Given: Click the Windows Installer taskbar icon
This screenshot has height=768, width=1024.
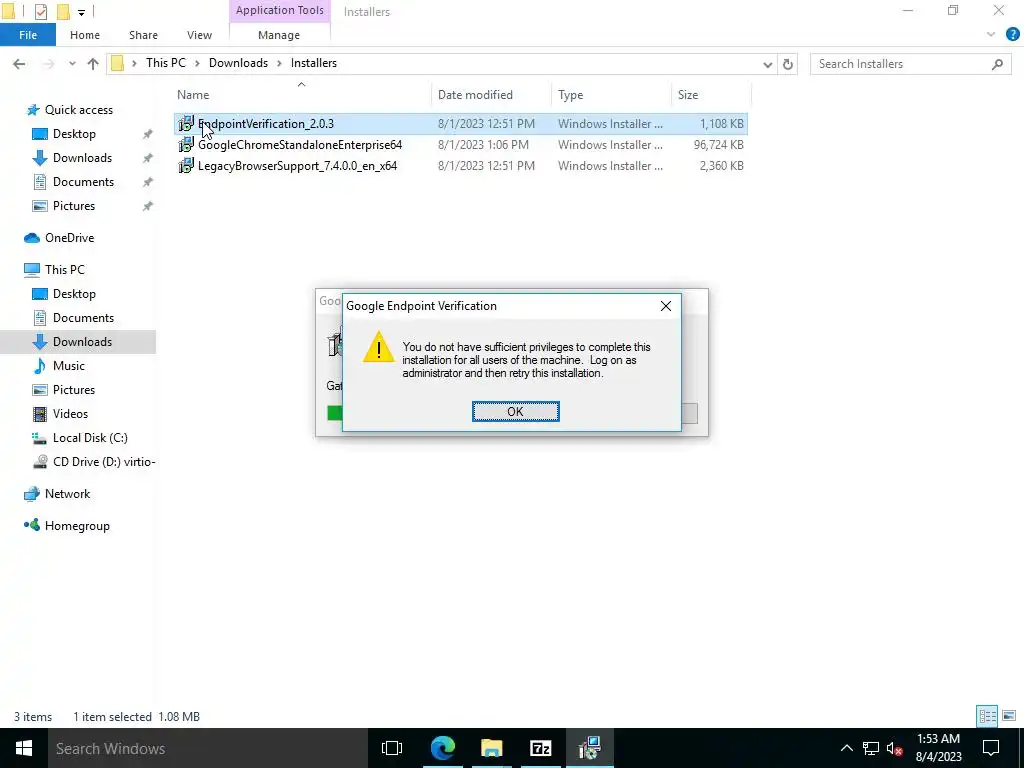Looking at the screenshot, I should 590,748.
